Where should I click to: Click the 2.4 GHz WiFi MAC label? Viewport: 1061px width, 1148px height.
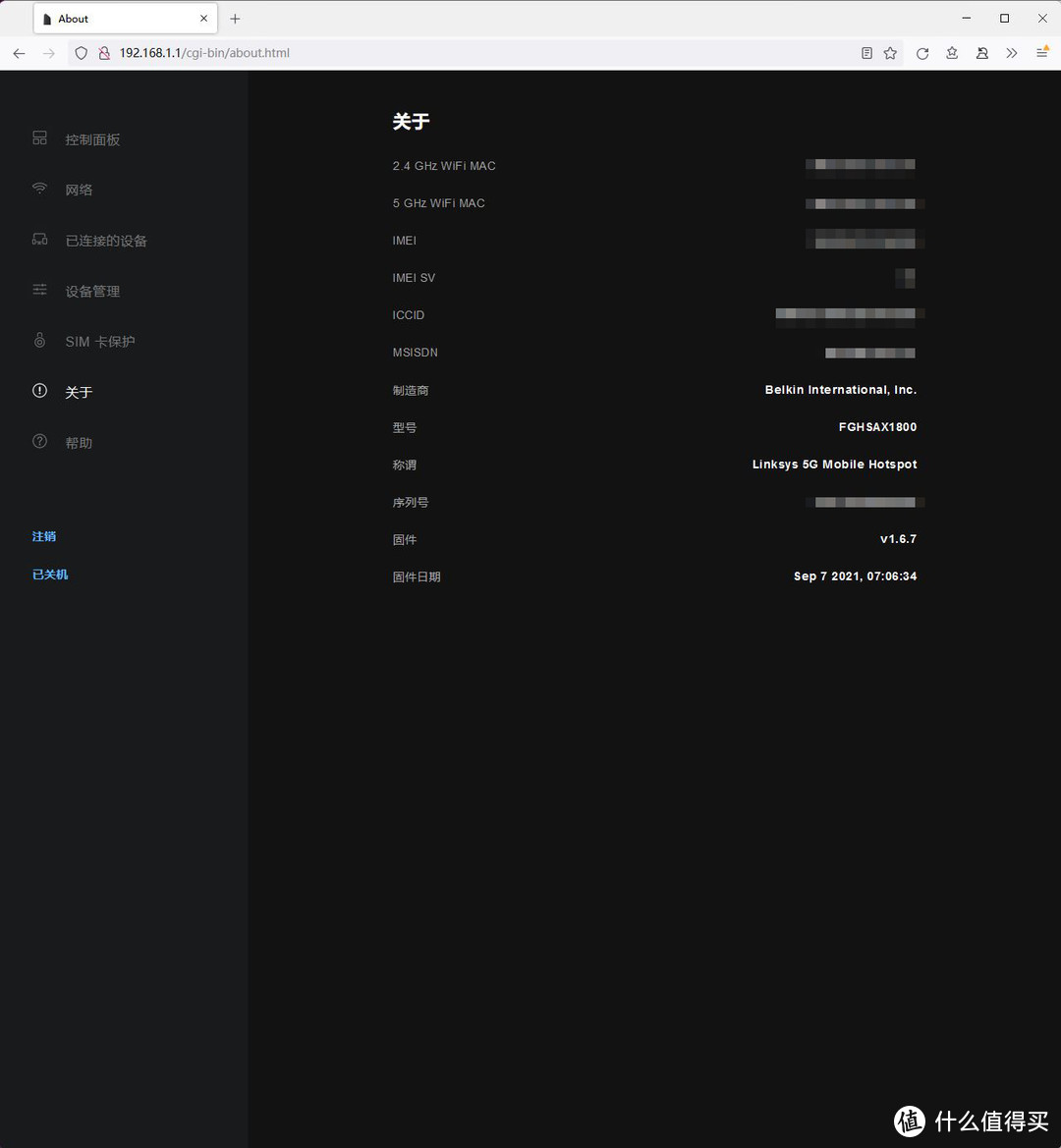pos(444,166)
